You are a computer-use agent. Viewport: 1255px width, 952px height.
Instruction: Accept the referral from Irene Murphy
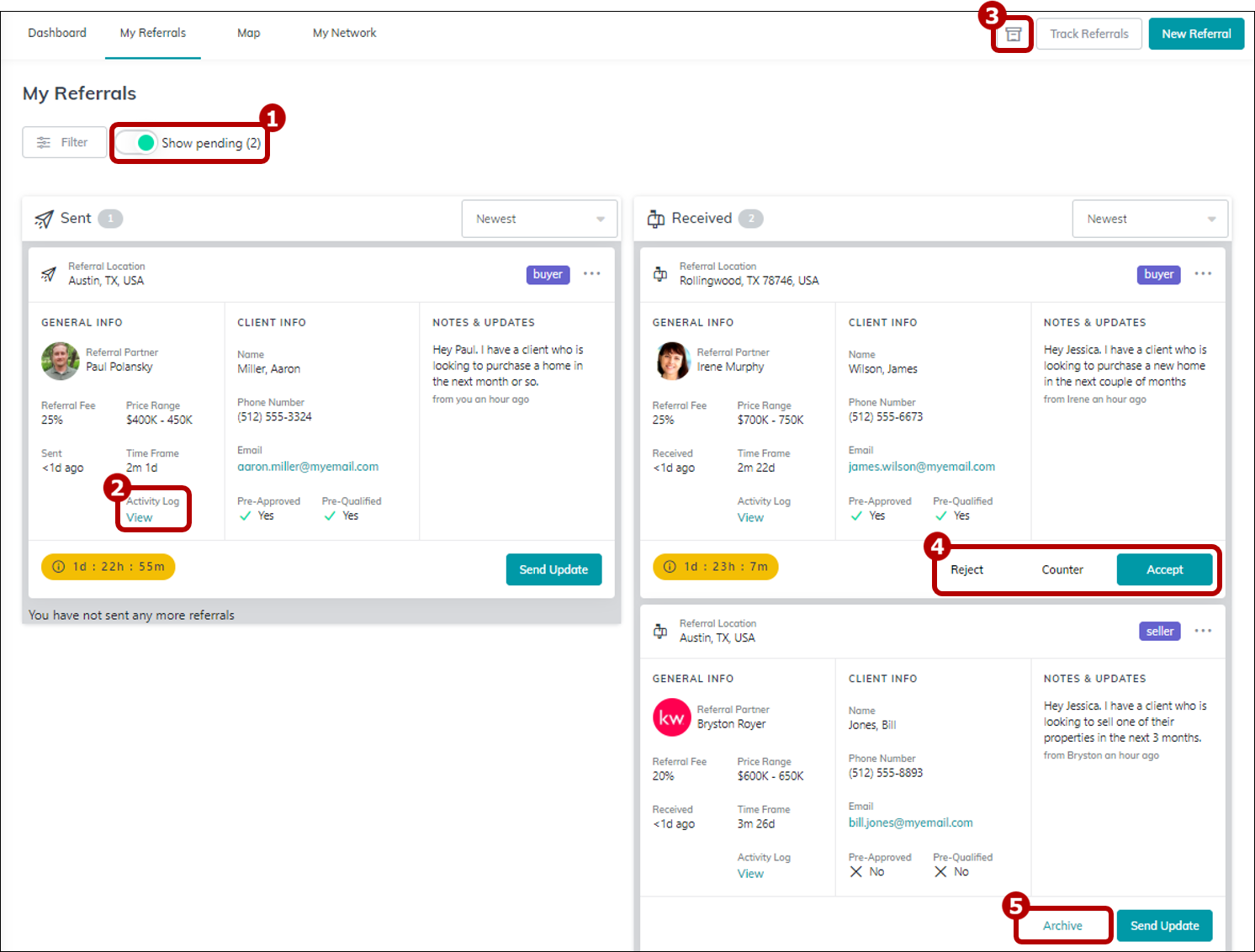pos(1165,569)
